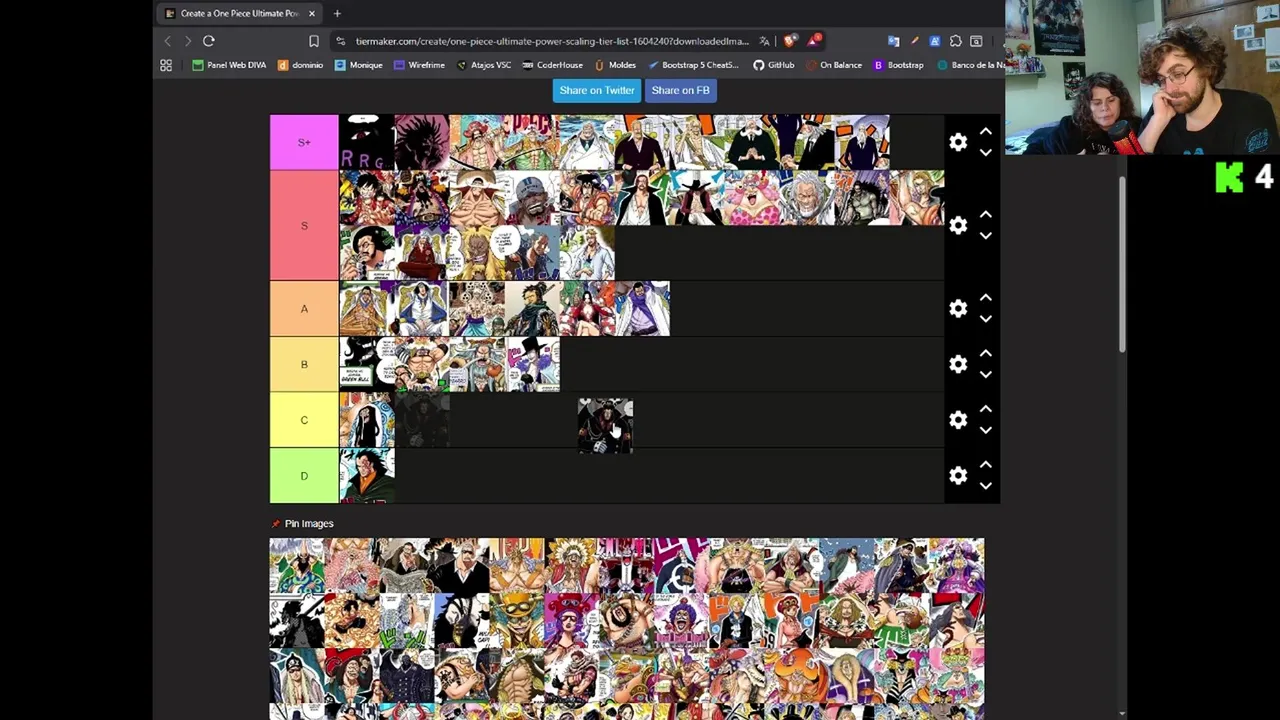The width and height of the screenshot is (1280, 720).
Task: Click Share on Twitter button
Action: [597, 90]
